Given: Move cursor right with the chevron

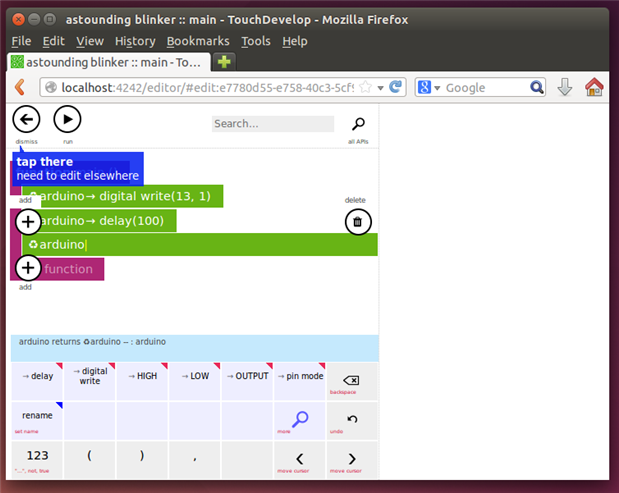Looking at the screenshot, I should click(x=352, y=459).
